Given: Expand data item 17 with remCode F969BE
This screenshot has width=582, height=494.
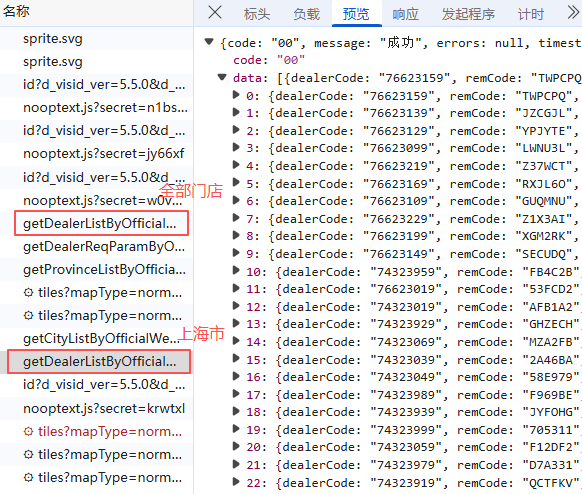Looking at the screenshot, I should pyautogui.click(x=236, y=393).
